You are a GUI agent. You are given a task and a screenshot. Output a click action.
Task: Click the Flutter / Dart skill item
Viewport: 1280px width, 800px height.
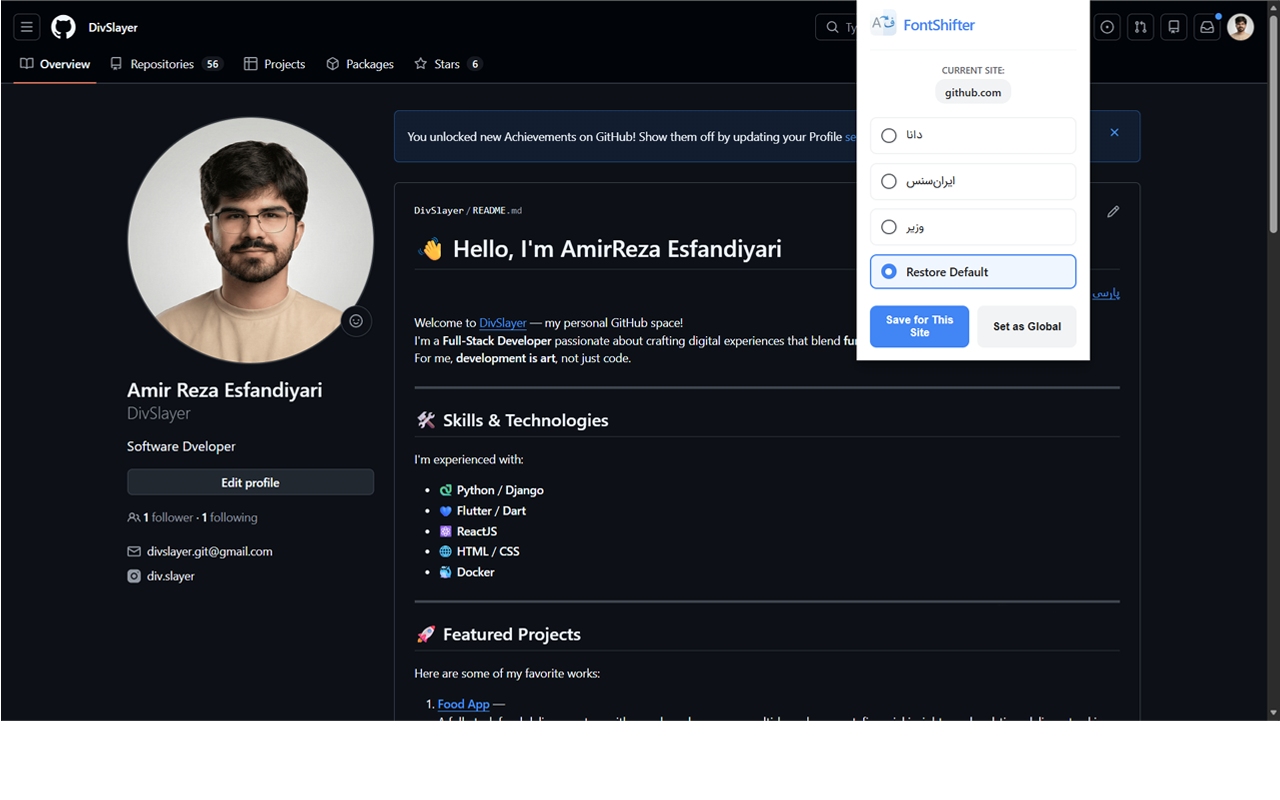pos(482,511)
